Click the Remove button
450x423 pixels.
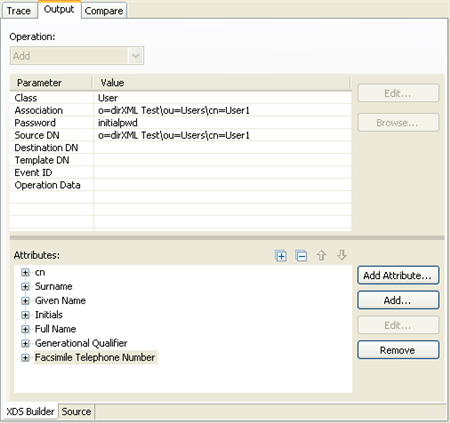coord(398,350)
